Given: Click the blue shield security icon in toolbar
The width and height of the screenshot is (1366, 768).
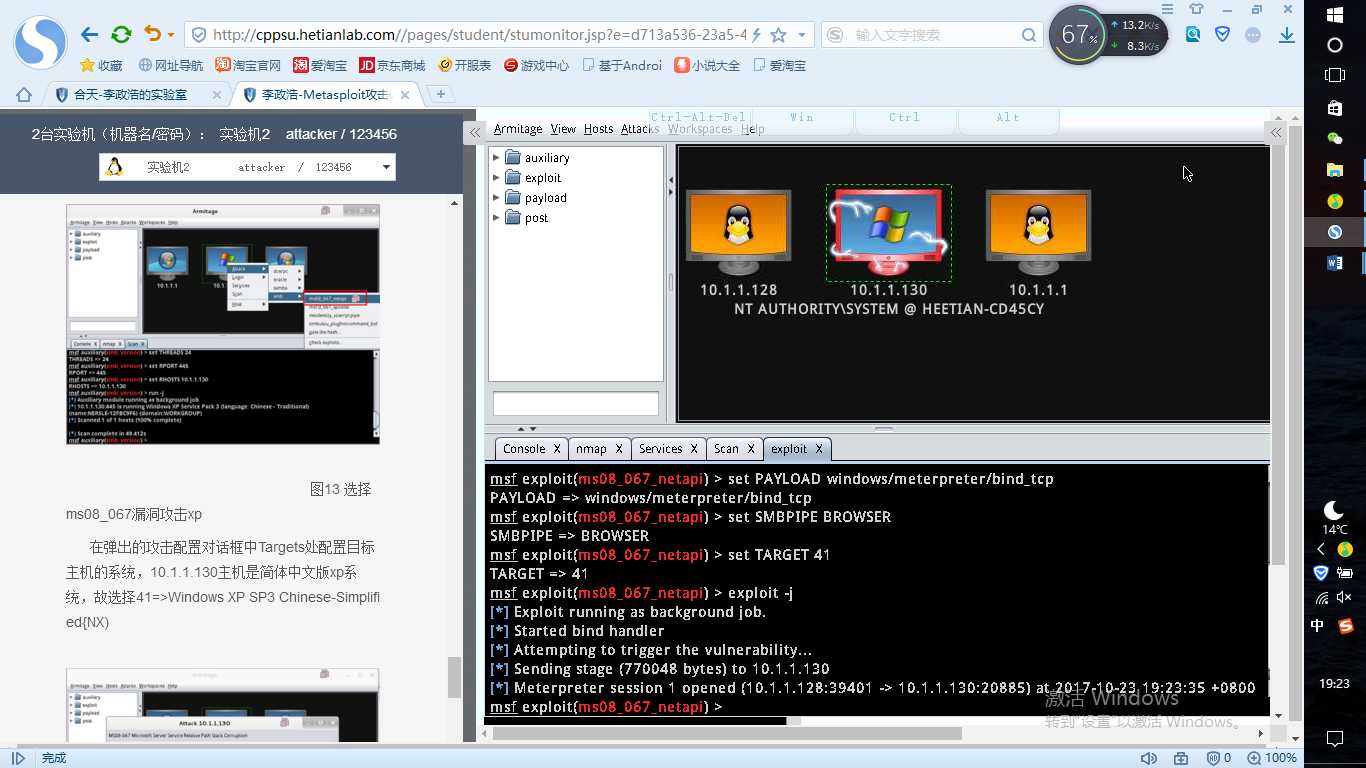Looking at the screenshot, I should 1222,34.
